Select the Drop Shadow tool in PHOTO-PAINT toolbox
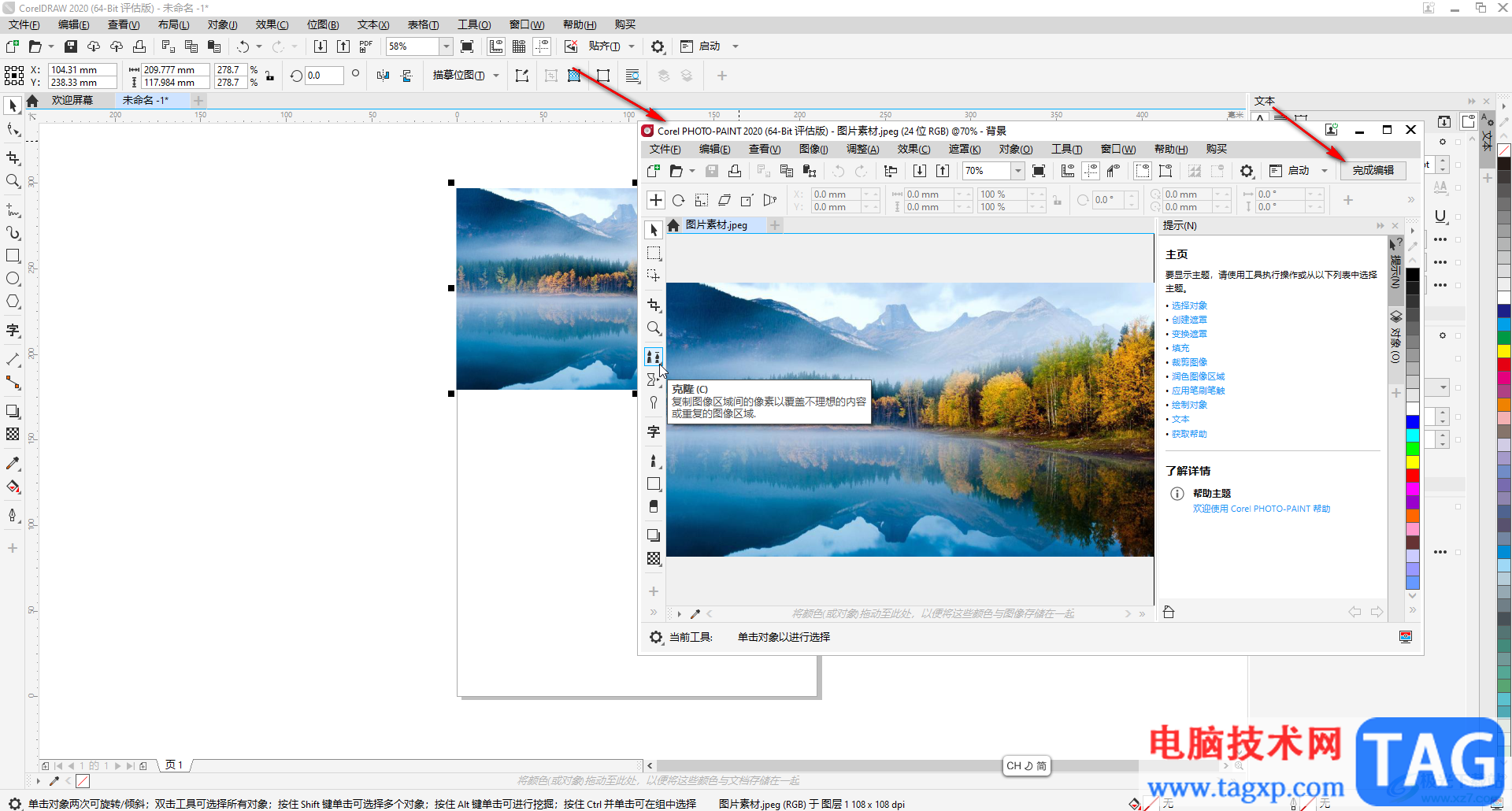The width and height of the screenshot is (1512, 811). (x=654, y=535)
